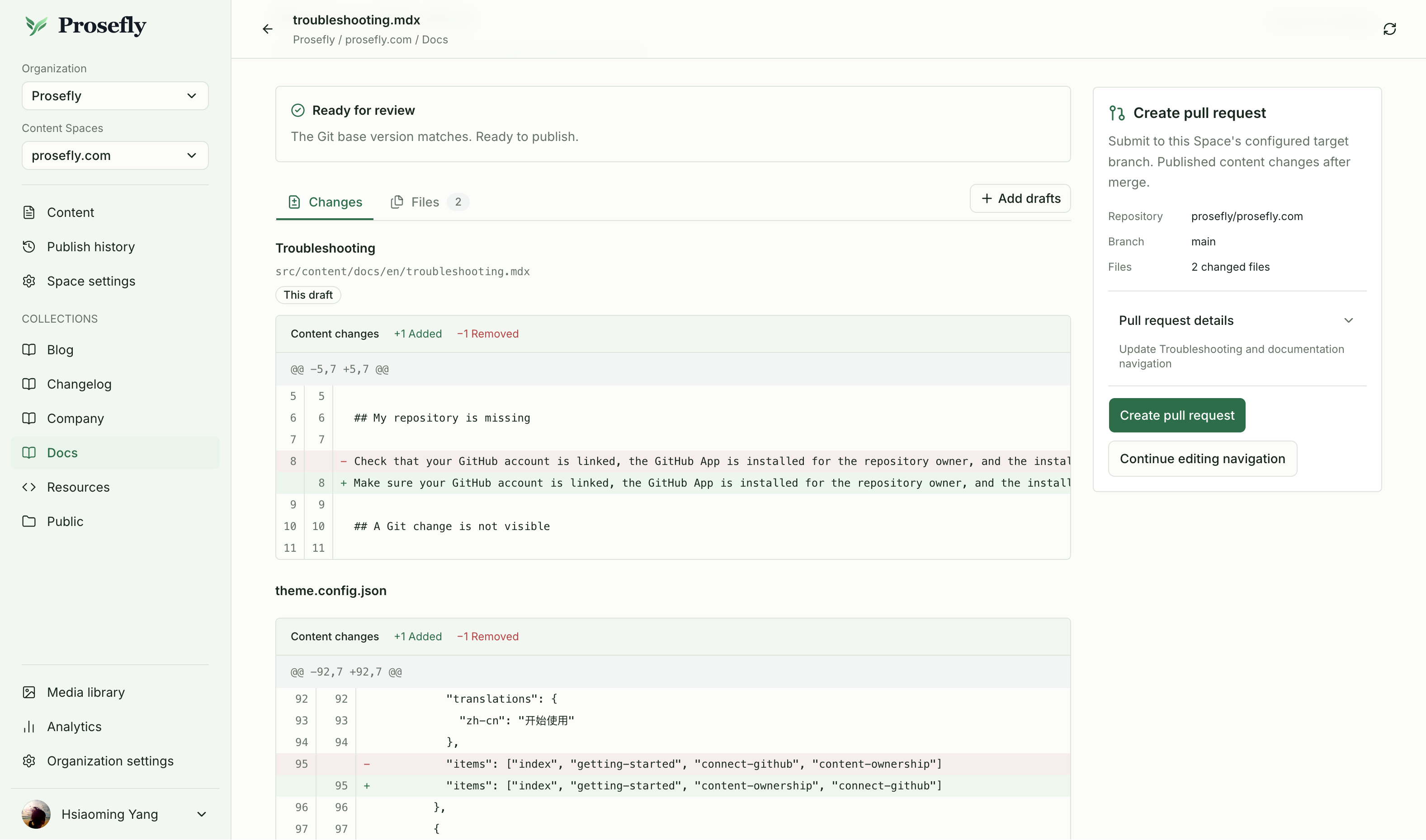Viewport: 1426px width, 840px height.
Task: Click the breadcrumb Prosefly / prosefly.com / Docs
Action: coord(370,40)
